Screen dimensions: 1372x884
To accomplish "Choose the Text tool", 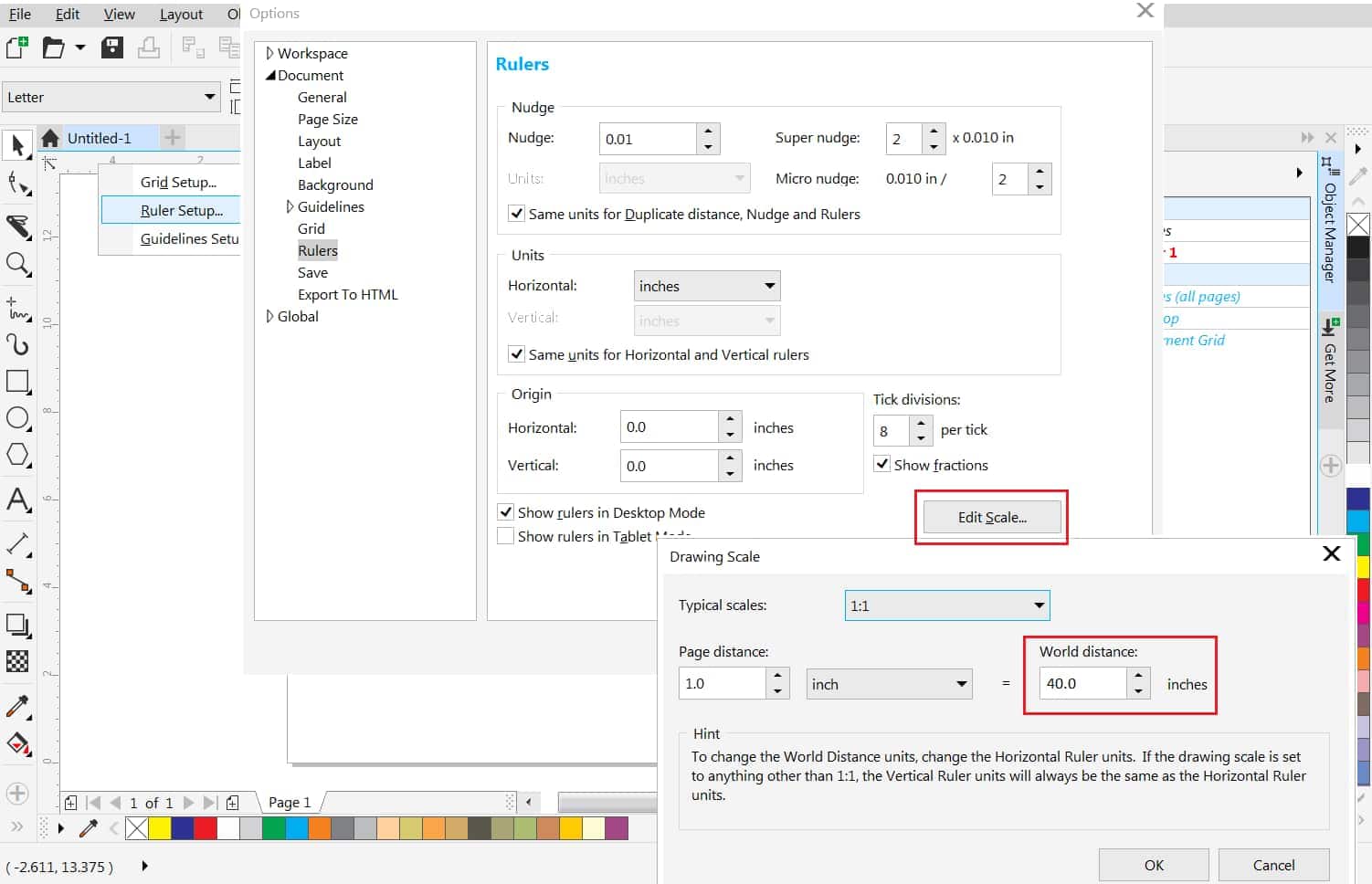I will click(x=17, y=500).
